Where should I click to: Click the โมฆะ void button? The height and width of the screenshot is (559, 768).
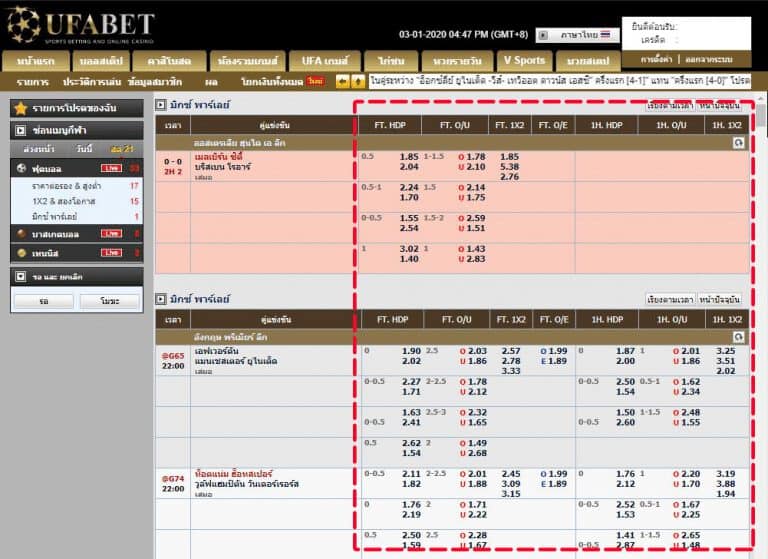tap(110, 301)
